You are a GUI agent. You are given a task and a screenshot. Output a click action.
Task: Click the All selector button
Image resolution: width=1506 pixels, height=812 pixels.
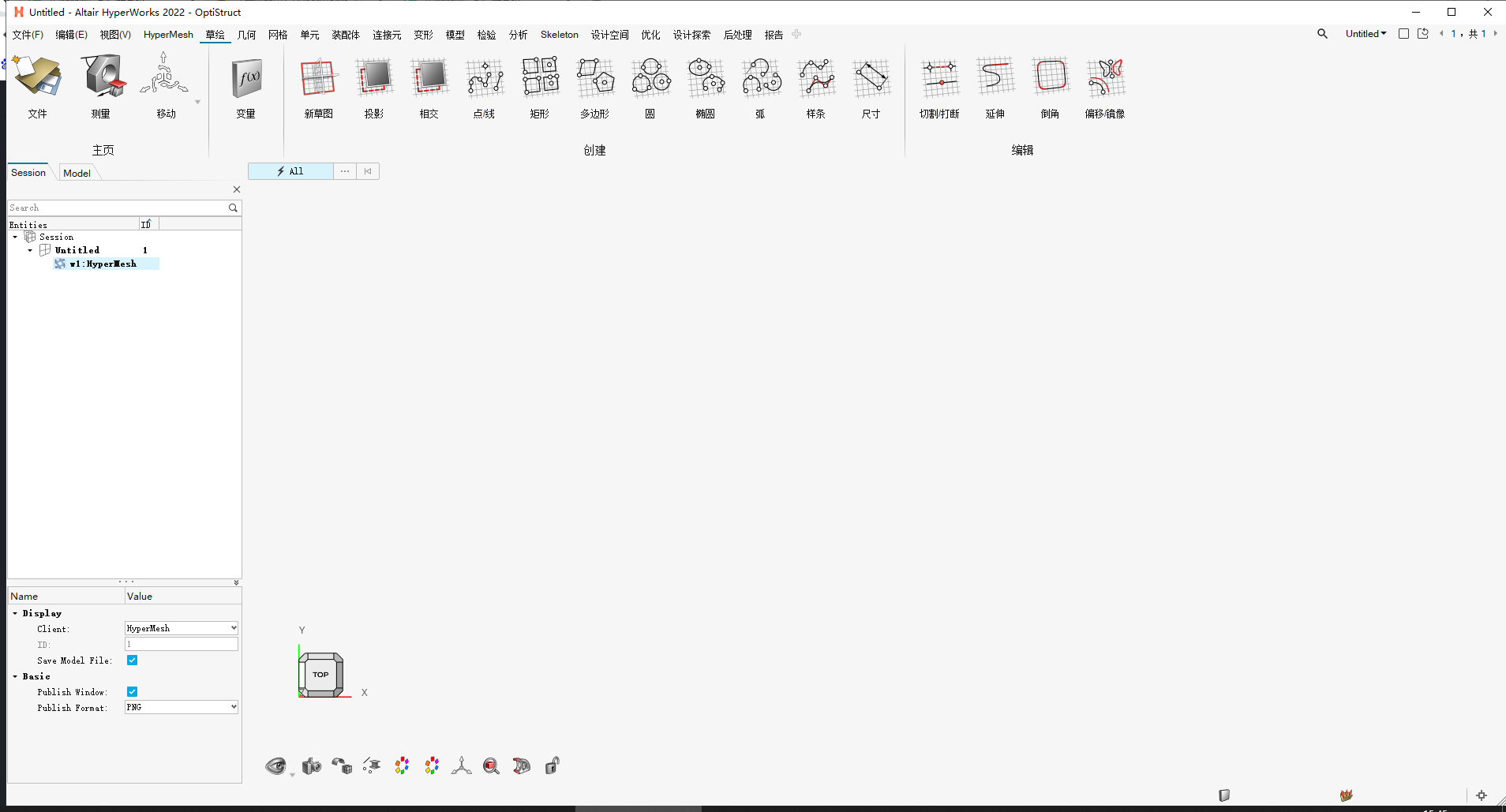click(x=290, y=171)
